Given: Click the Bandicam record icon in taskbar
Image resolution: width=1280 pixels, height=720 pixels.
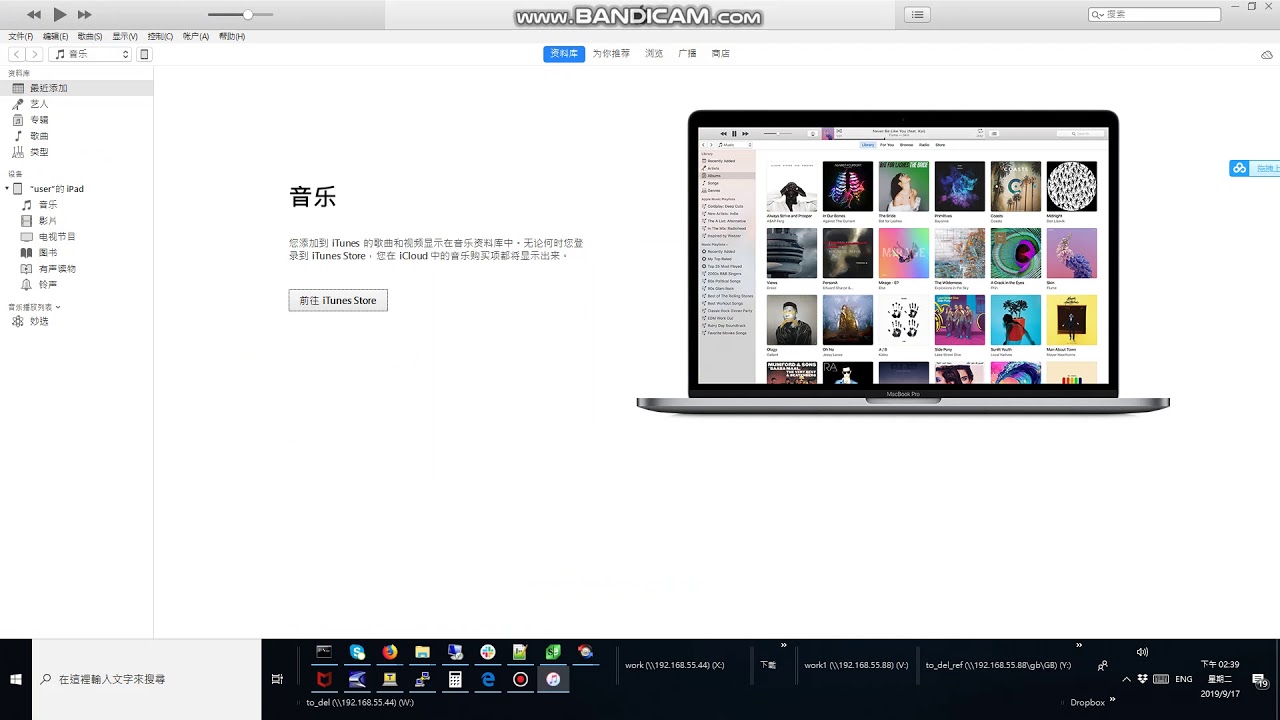Looking at the screenshot, I should [520, 679].
